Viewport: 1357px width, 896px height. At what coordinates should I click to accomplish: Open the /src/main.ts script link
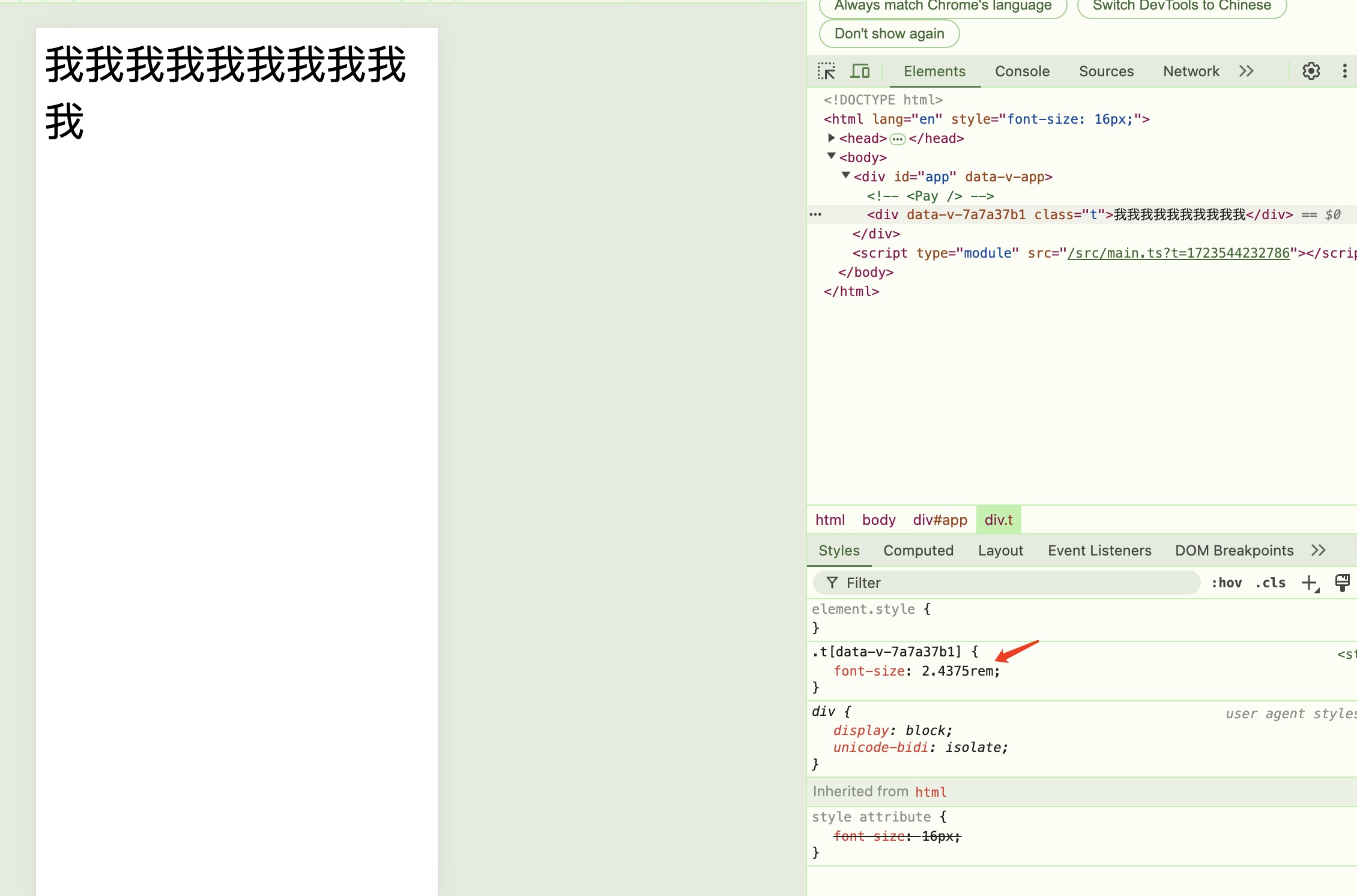(x=1178, y=253)
